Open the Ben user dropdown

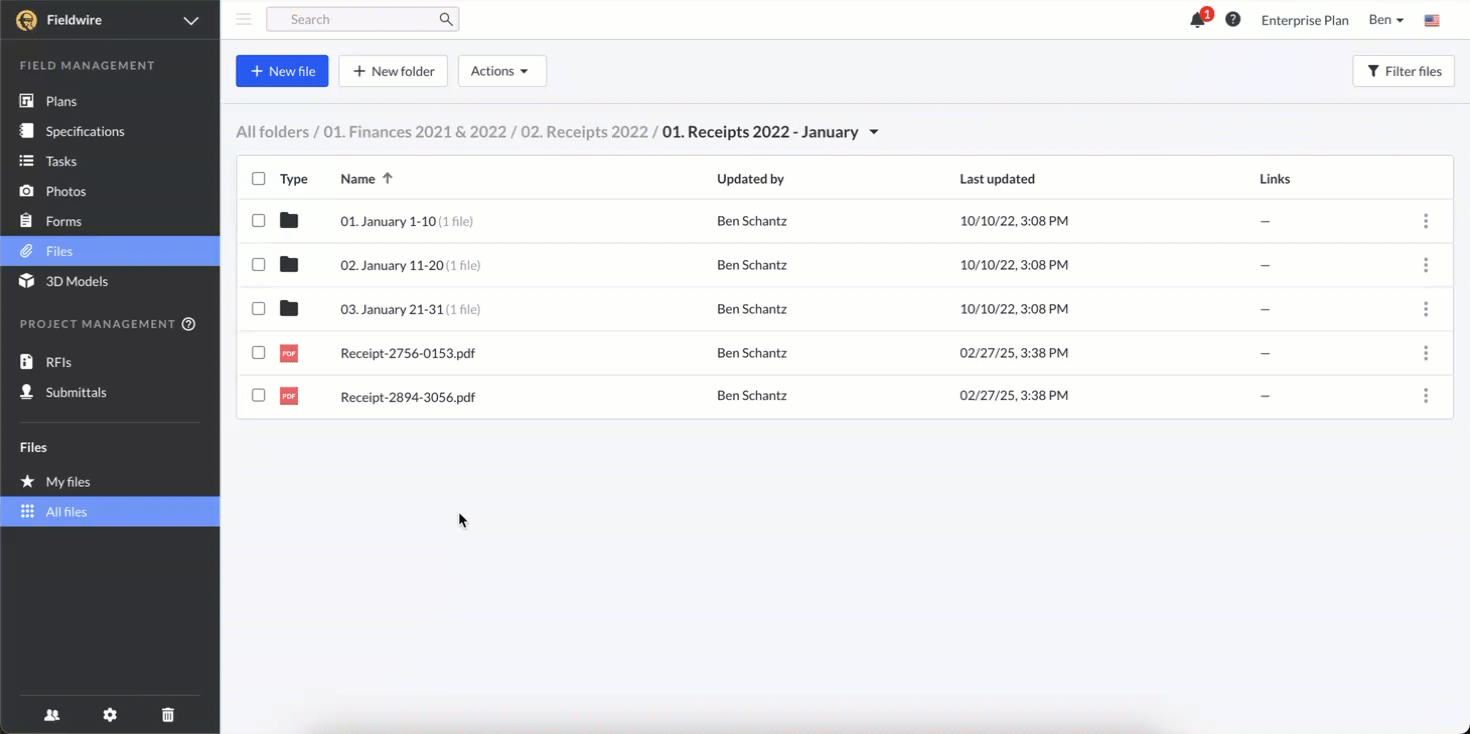(1386, 20)
